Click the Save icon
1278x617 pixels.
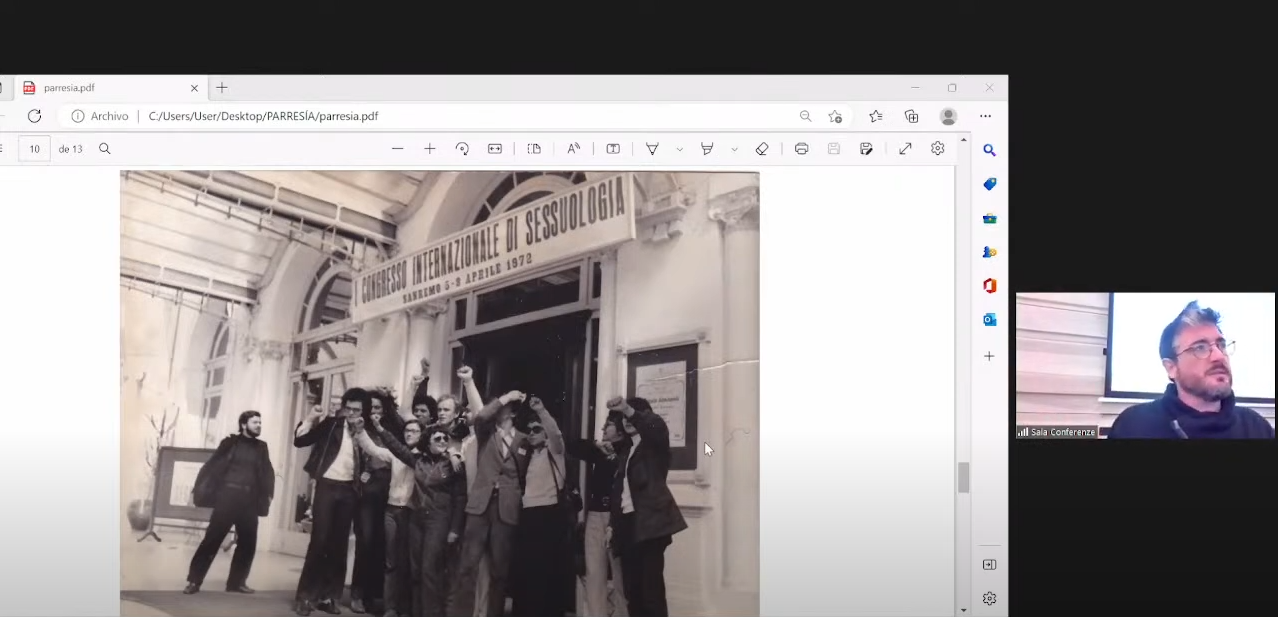(834, 149)
